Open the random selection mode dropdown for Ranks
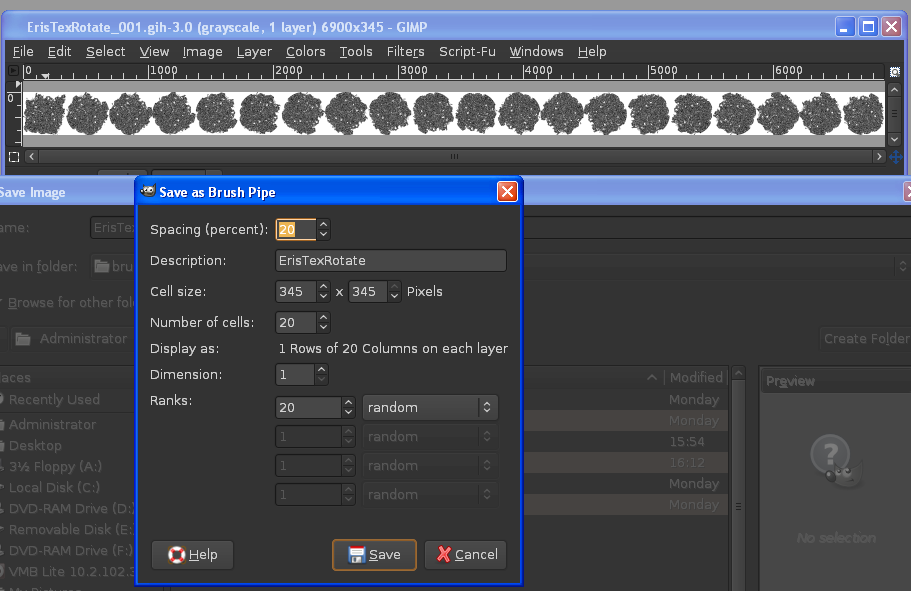Screen dimensions: 911x591 (430, 407)
